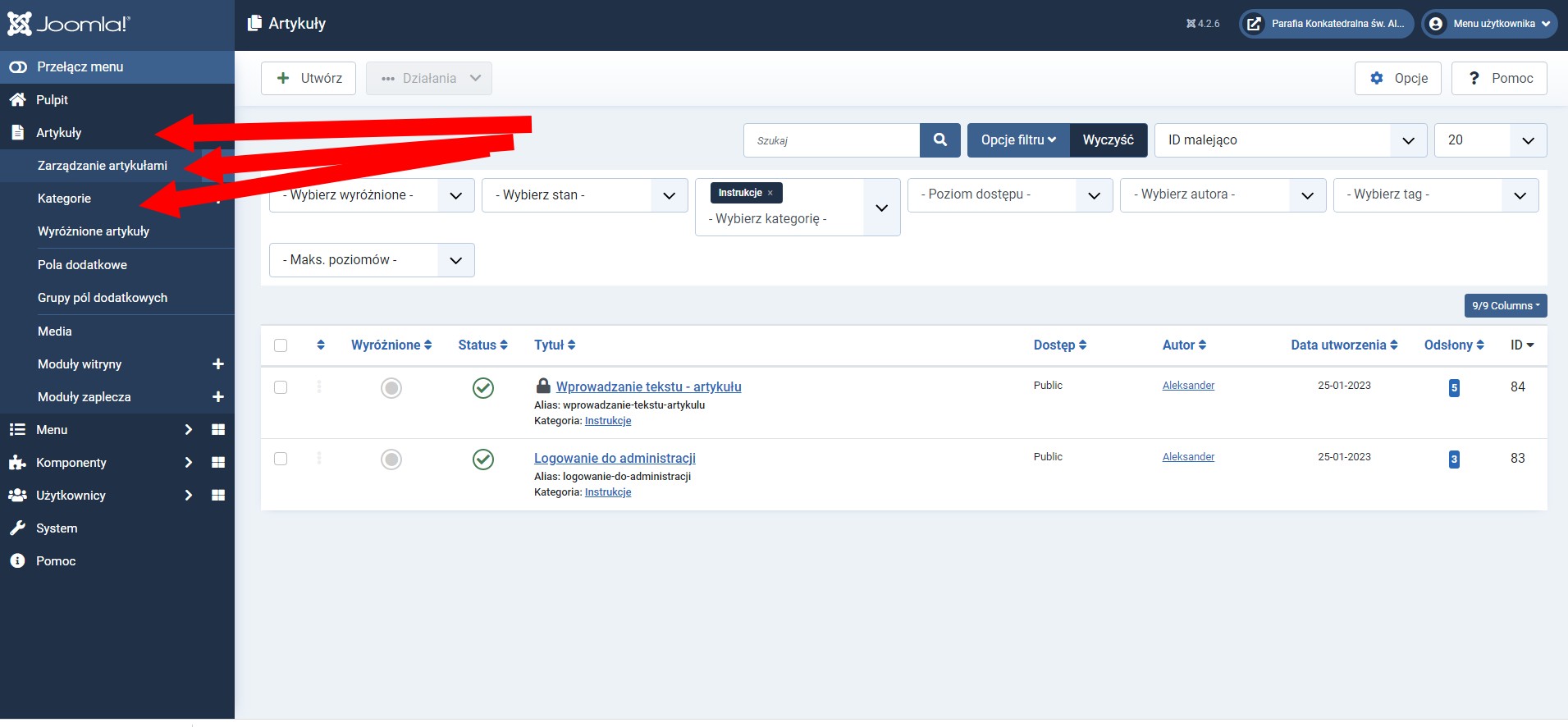
Task: Open 9/9 Columns selector
Action: (x=1506, y=306)
